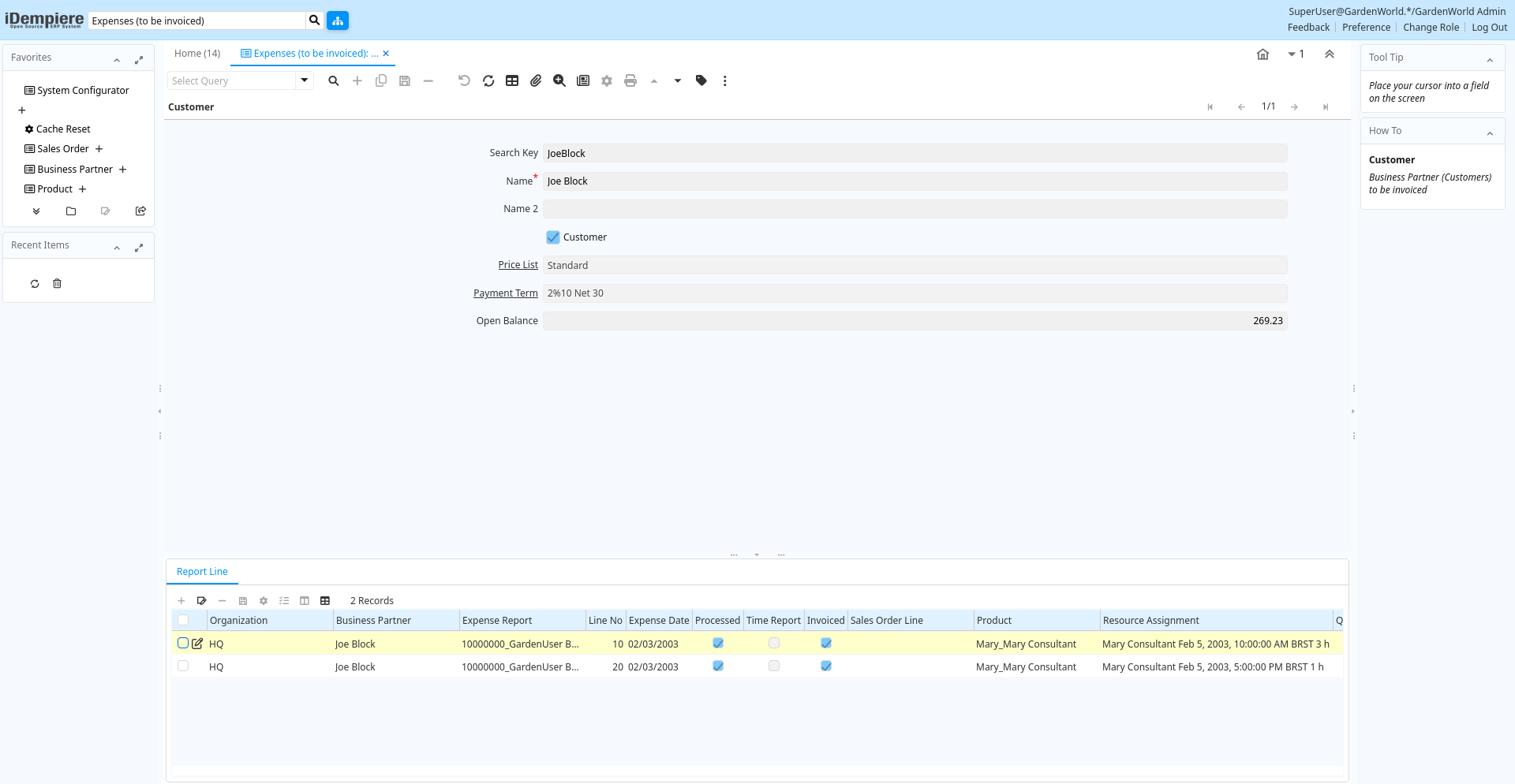Screen dimensions: 1515x784
Task: Click the Home icon at top right
Action: [1262, 54]
